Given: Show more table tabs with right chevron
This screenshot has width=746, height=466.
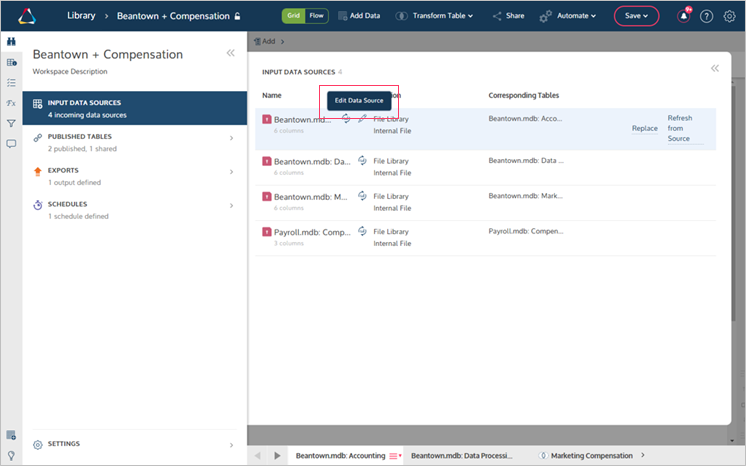Looking at the screenshot, I should (x=643, y=455).
